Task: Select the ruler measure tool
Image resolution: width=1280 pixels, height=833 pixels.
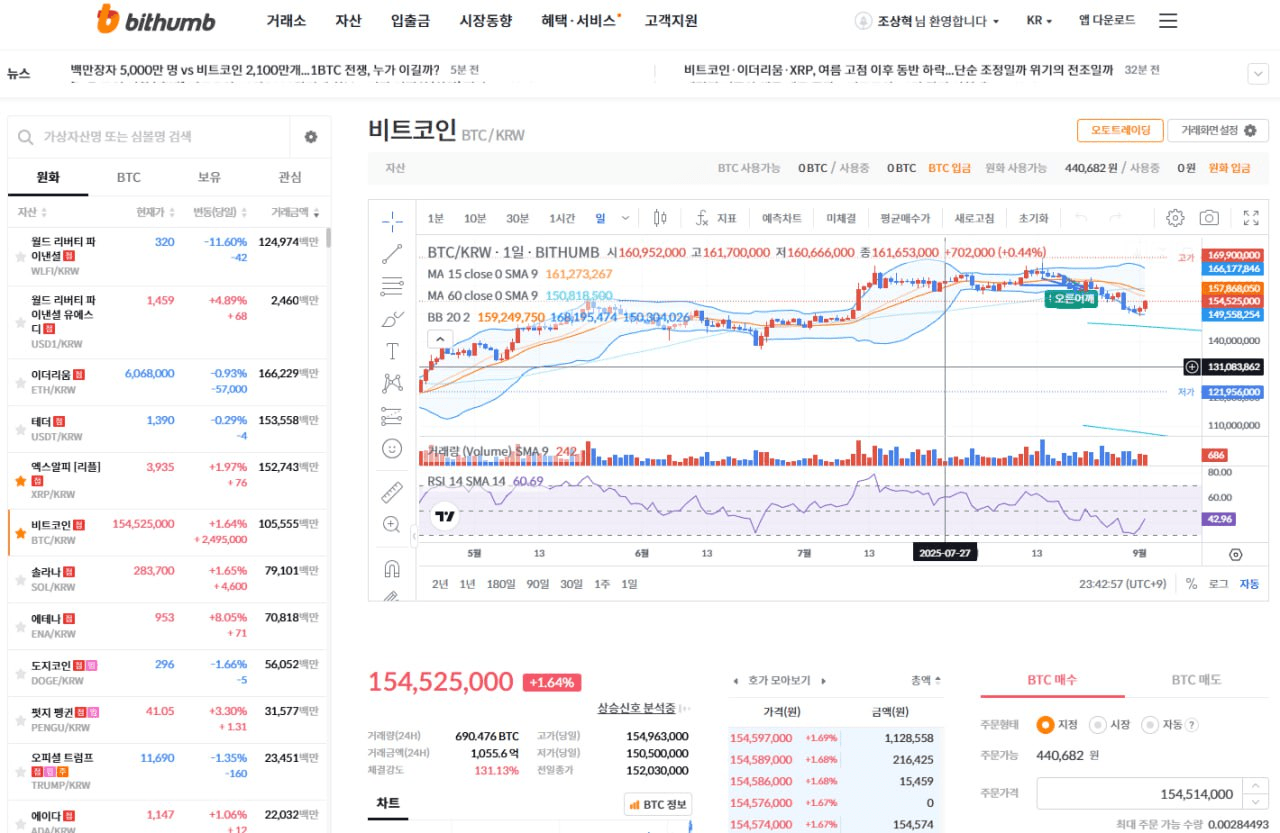Action: [392, 491]
